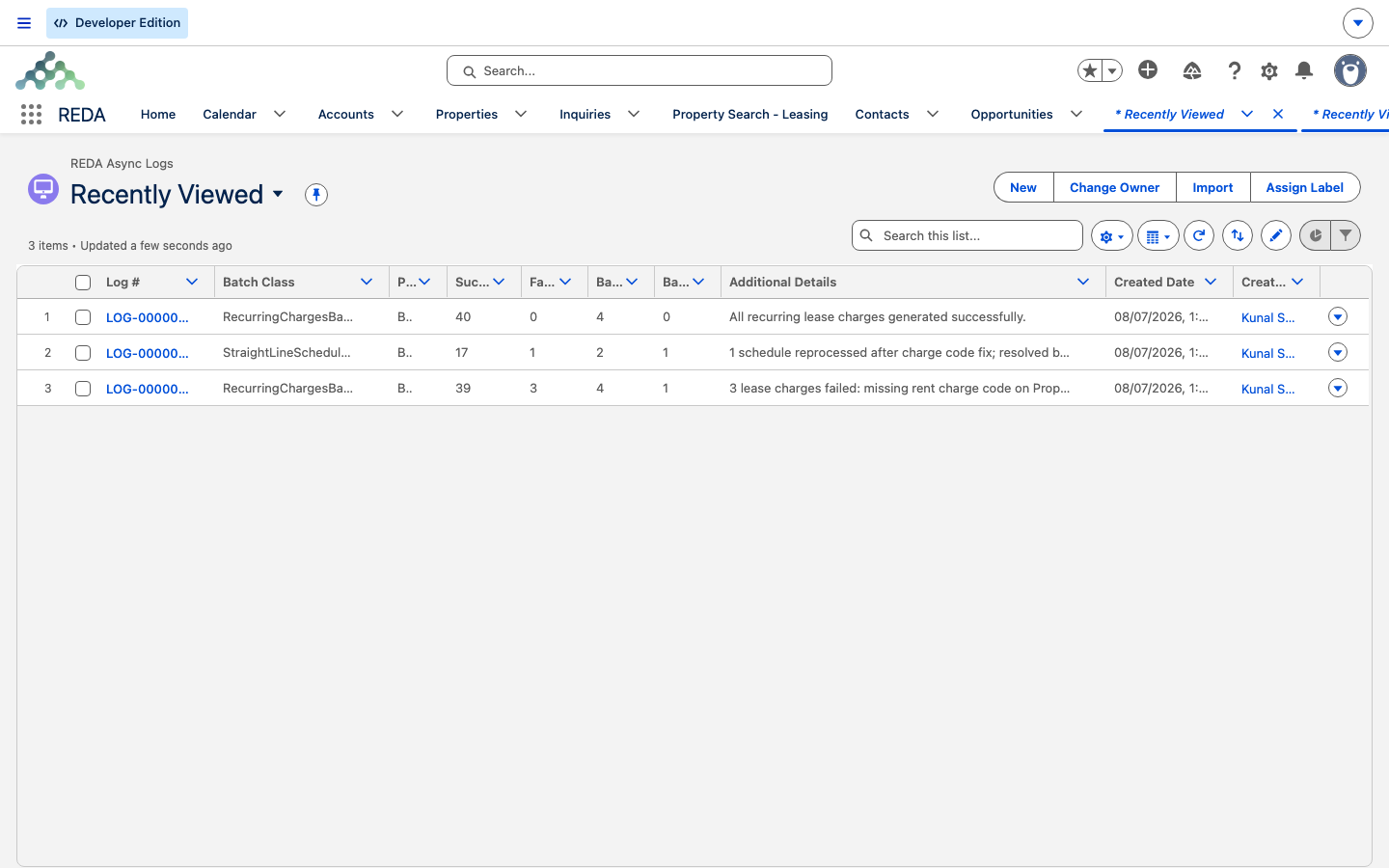
Task: Edit list with the pencil icon
Action: (1276, 235)
